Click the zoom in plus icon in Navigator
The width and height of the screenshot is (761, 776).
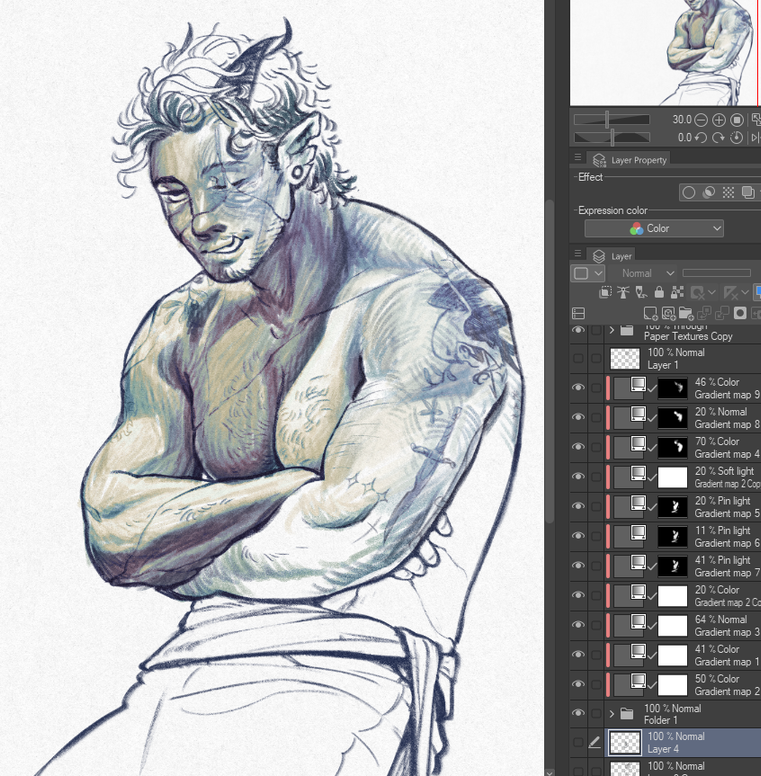coord(719,120)
